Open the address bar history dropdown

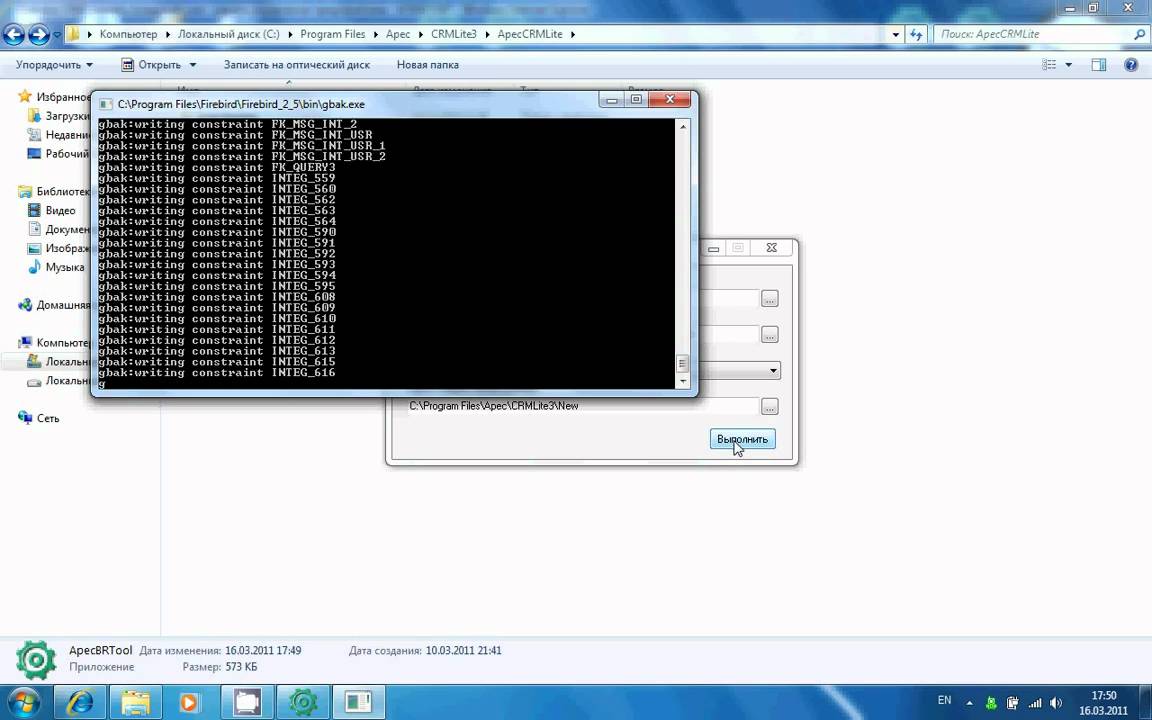(896, 34)
